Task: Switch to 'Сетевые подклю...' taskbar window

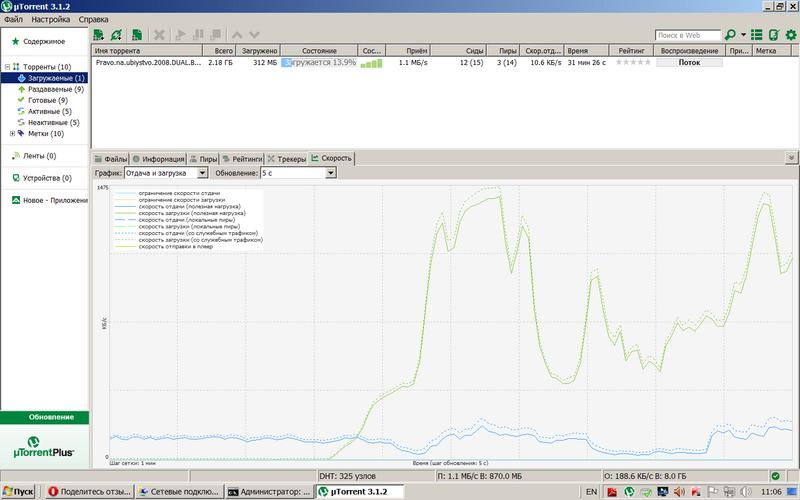Action: (x=179, y=492)
